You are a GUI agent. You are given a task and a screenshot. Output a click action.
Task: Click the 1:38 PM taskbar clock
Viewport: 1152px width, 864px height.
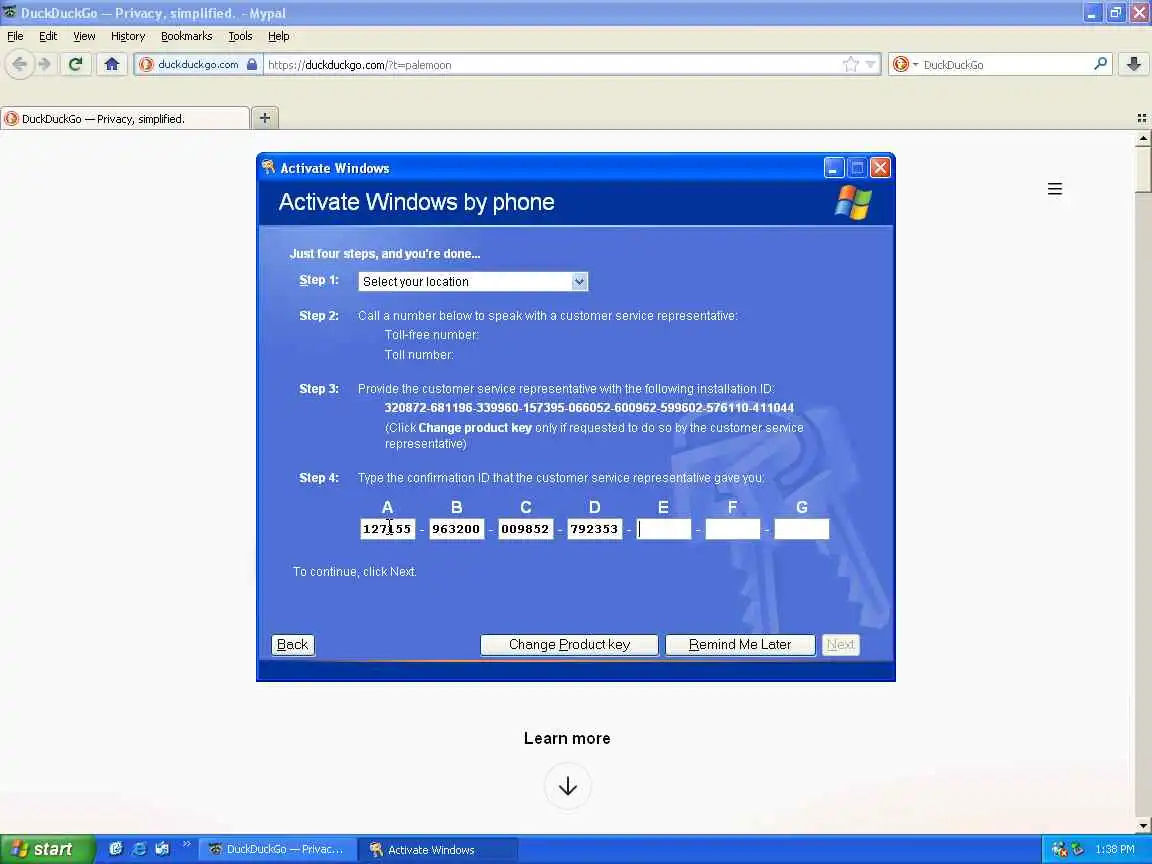(x=1115, y=849)
